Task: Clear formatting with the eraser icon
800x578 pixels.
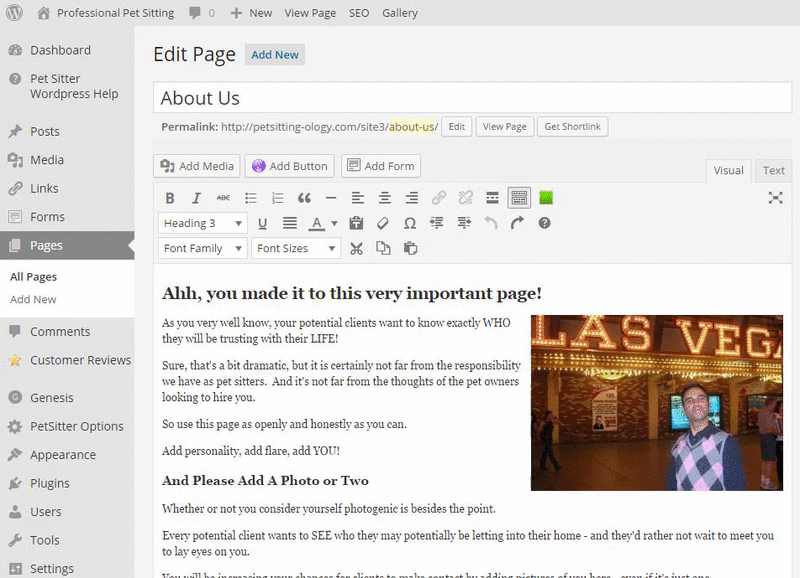Action: tap(383, 223)
